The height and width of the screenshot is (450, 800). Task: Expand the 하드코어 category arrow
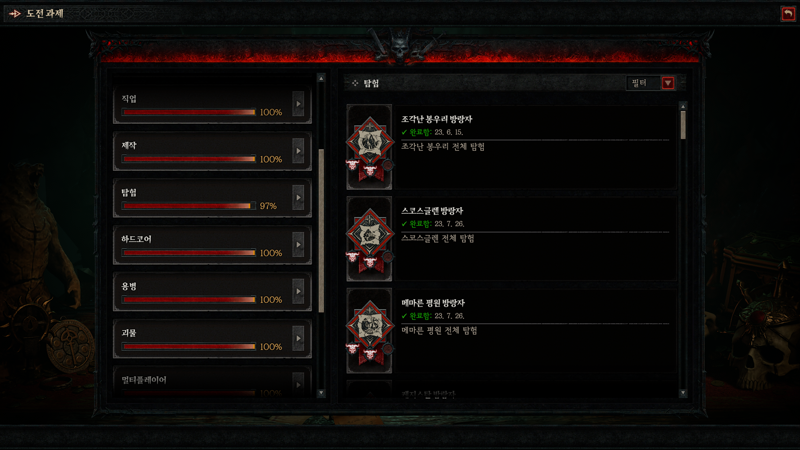pos(298,244)
